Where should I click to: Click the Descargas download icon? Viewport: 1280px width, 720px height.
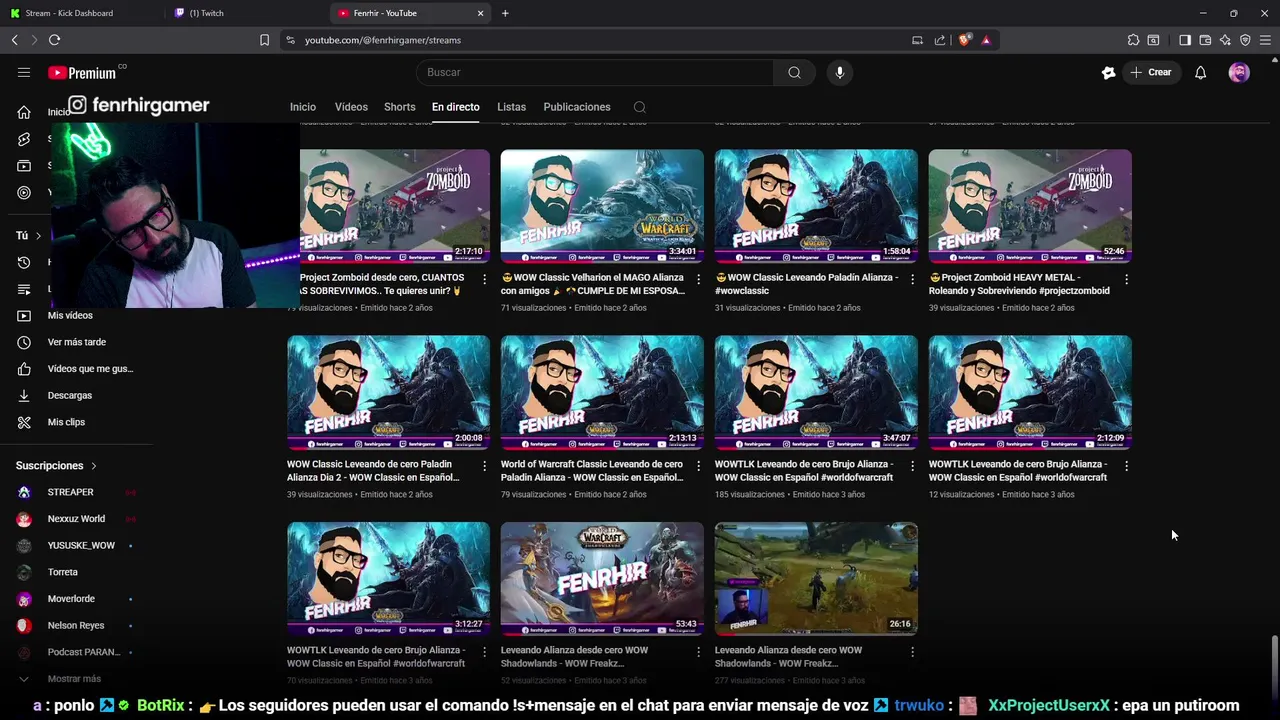tap(24, 395)
